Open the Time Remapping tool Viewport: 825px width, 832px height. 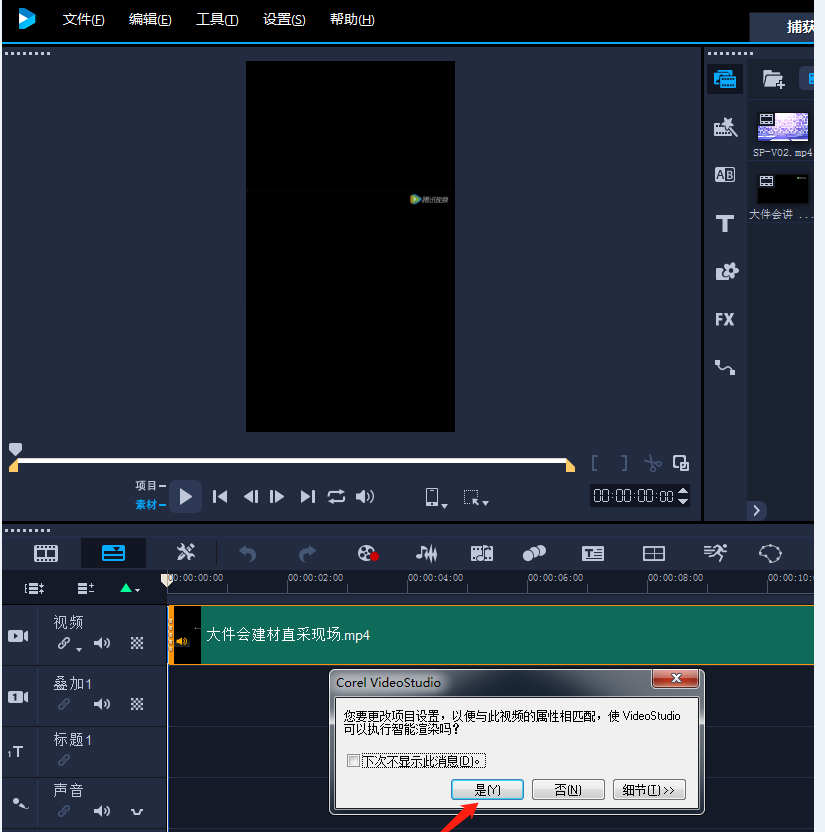pos(715,553)
